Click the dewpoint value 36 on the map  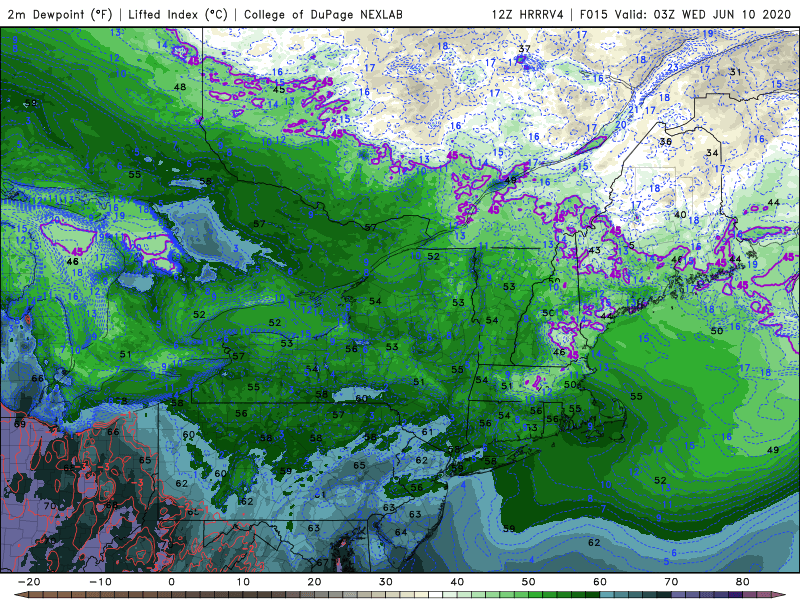(x=665, y=141)
